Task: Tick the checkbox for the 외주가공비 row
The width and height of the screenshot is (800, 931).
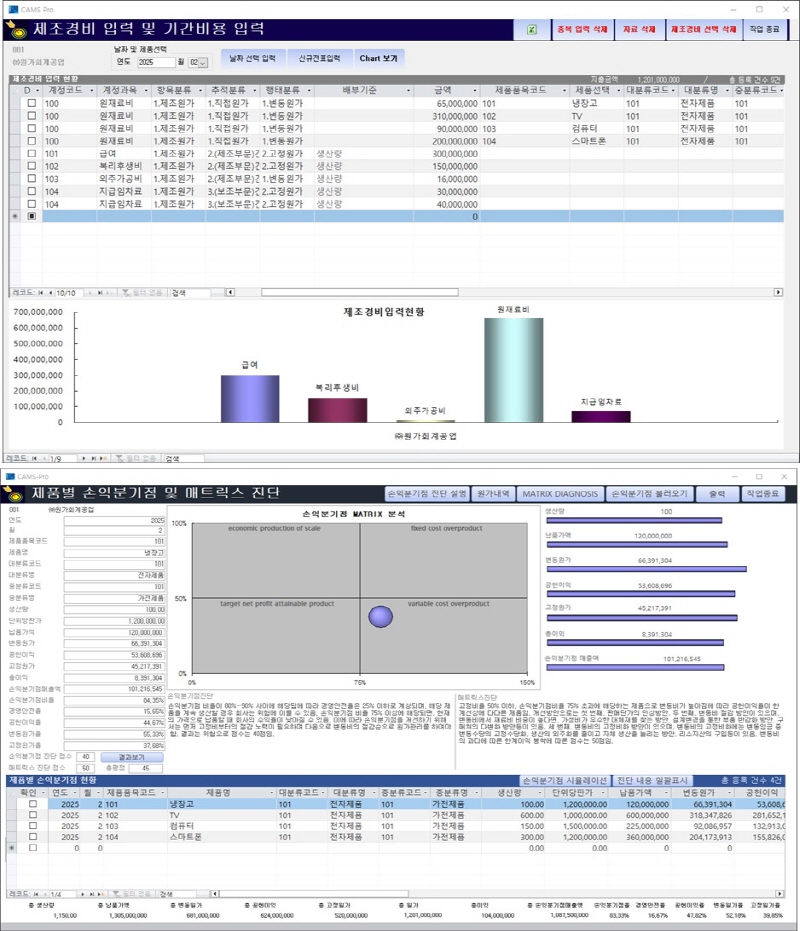Action: [31, 179]
